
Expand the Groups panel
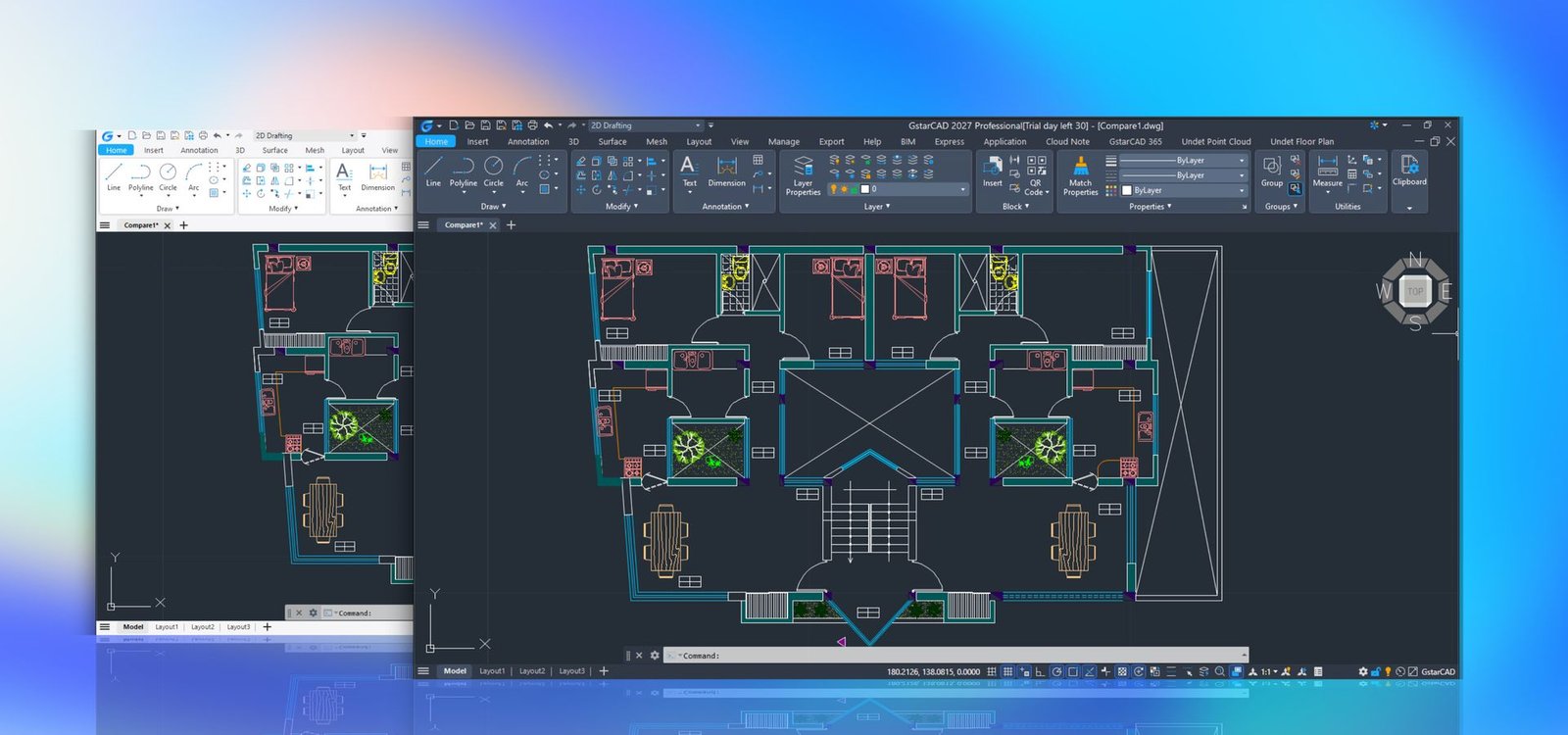[x=1281, y=206]
